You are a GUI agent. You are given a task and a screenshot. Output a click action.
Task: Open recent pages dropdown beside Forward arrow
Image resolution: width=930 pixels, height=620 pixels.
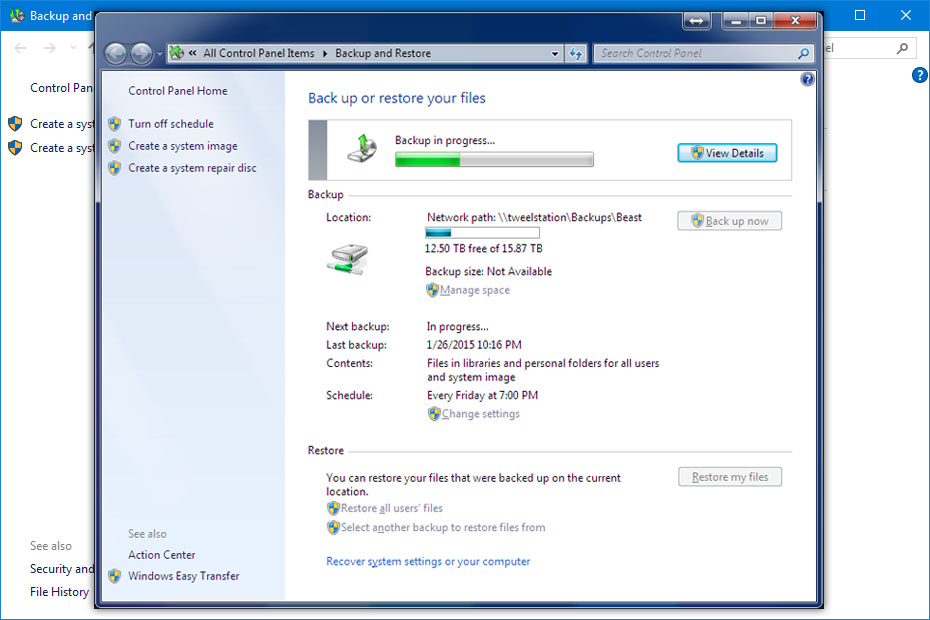pos(159,54)
